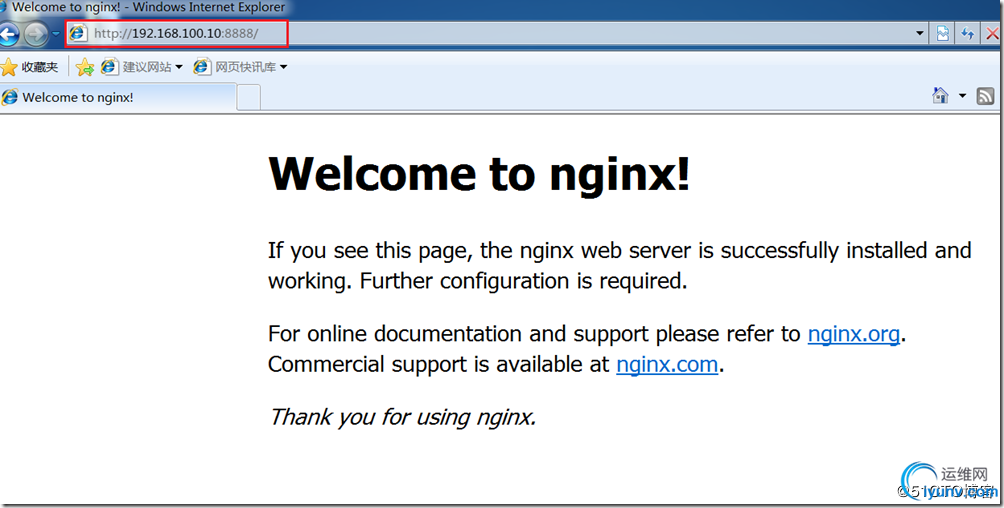Viewport: 1004px width, 508px height.
Task: Open the nginx.com link
Action: pyautogui.click(x=667, y=365)
